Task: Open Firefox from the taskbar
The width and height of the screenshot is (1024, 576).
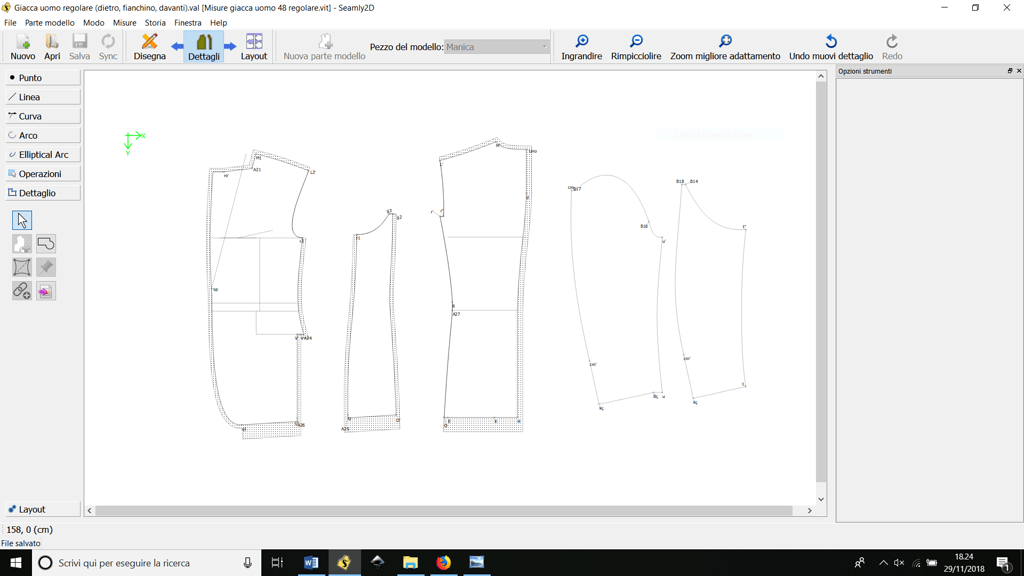Action: pyautogui.click(x=443, y=562)
